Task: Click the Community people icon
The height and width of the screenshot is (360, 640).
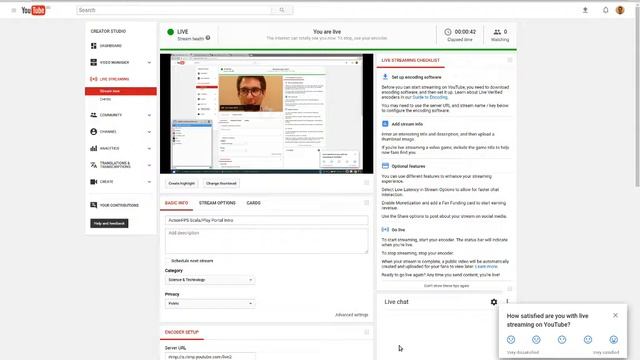Action: 93,115
